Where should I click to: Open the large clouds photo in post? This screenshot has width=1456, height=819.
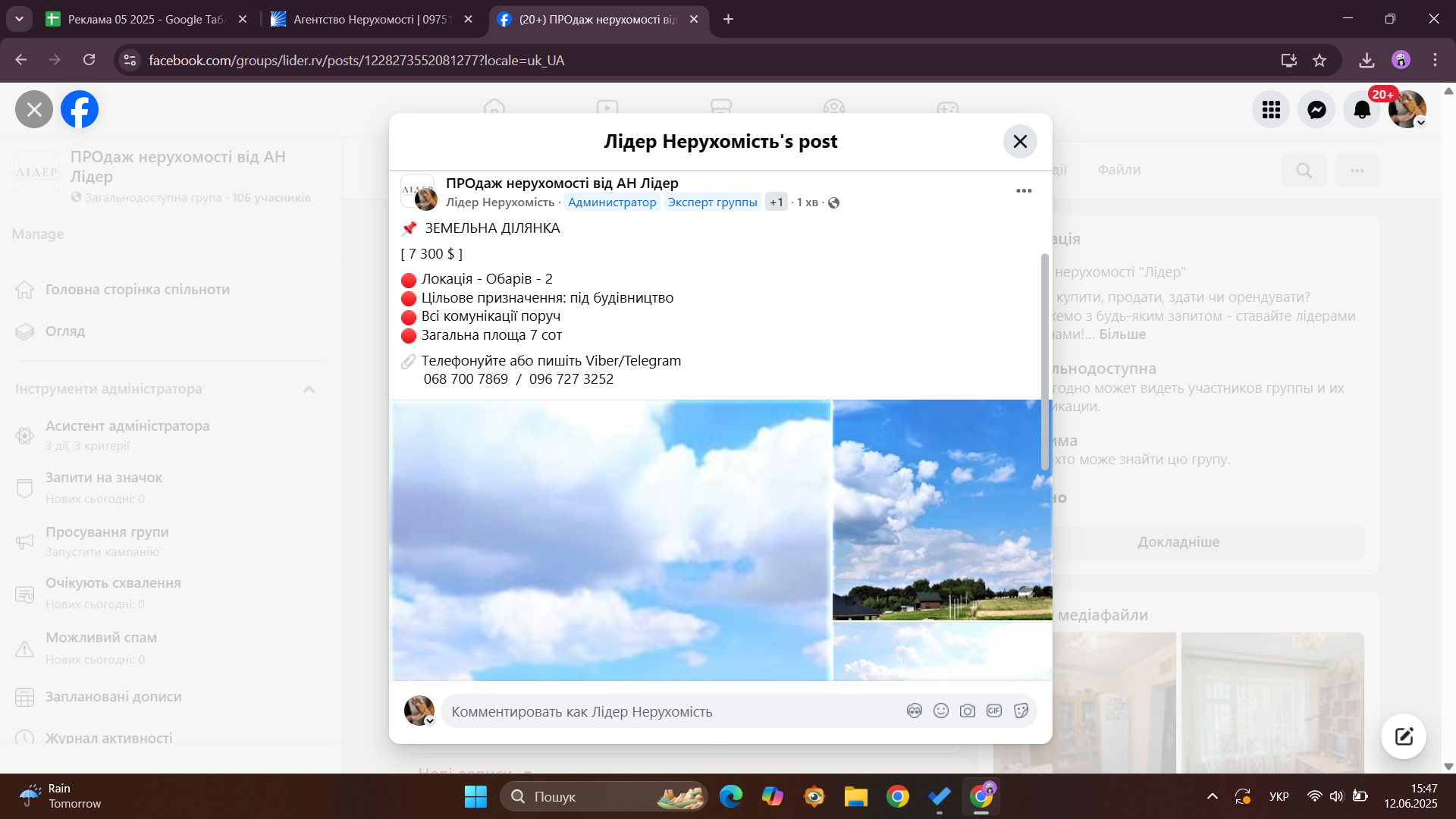coord(610,540)
